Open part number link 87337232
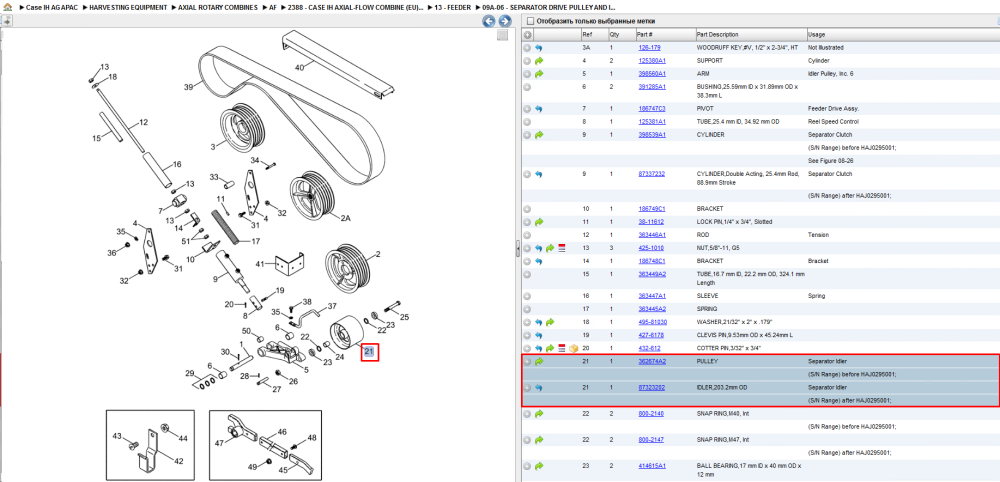 pyautogui.click(x=652, y=173)
